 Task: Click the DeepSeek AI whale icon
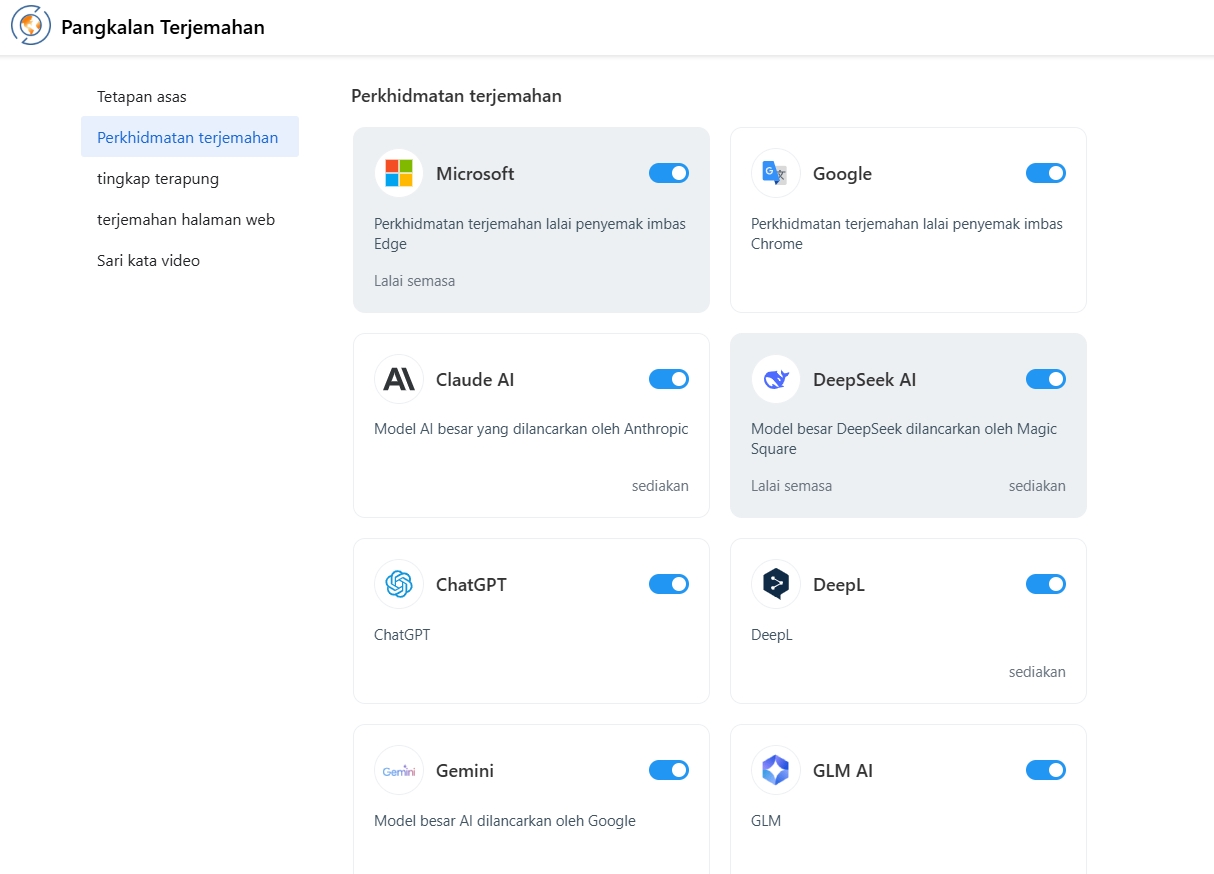pos(776,379)
